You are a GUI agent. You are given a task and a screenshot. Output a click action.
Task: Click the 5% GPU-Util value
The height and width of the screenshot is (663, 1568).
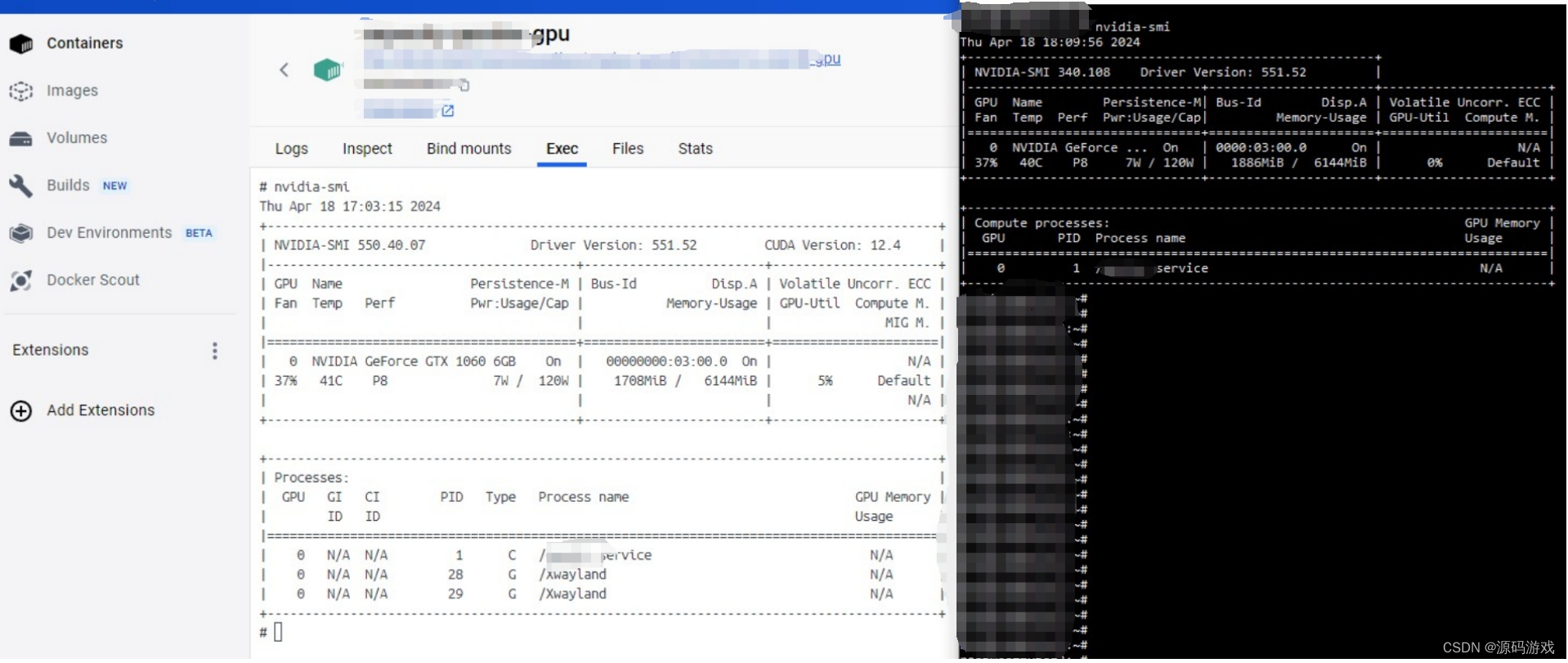pyautogui.click(x=825, y=381)
